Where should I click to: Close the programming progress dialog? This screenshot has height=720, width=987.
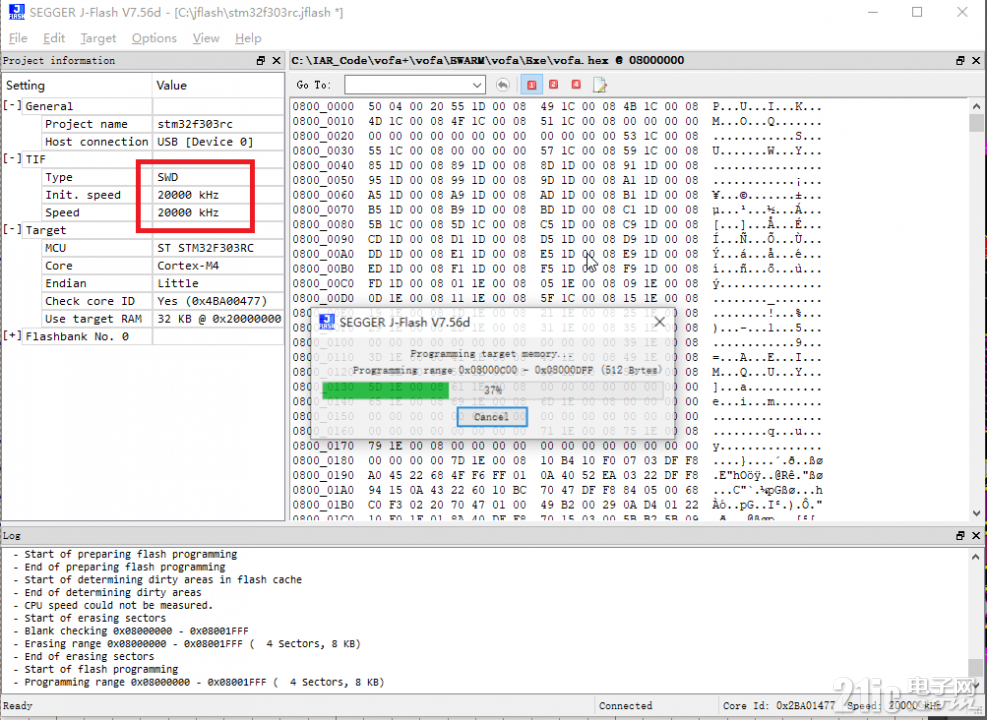pos(659,322)
